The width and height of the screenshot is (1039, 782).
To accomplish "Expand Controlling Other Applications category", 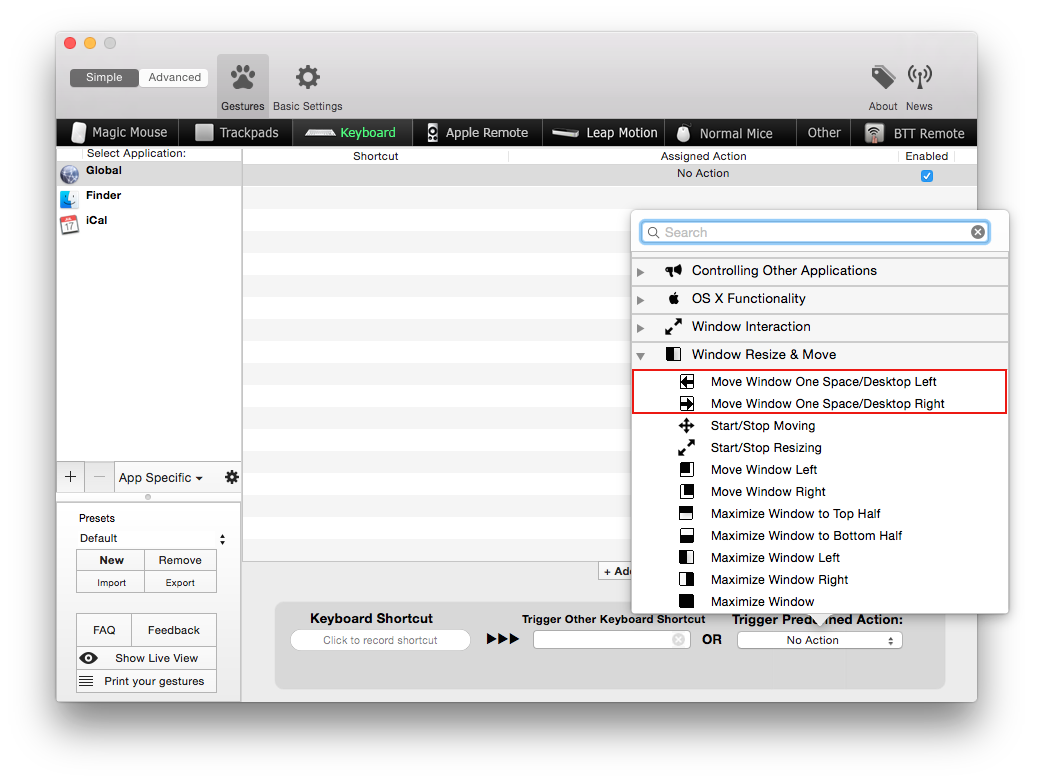I will pos(640,272).
